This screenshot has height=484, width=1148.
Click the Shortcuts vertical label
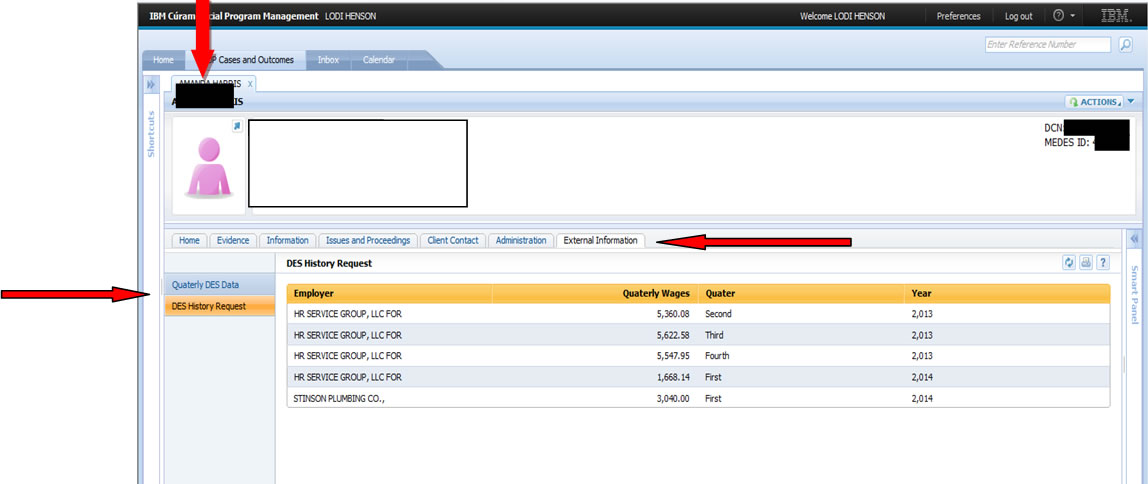152,133
